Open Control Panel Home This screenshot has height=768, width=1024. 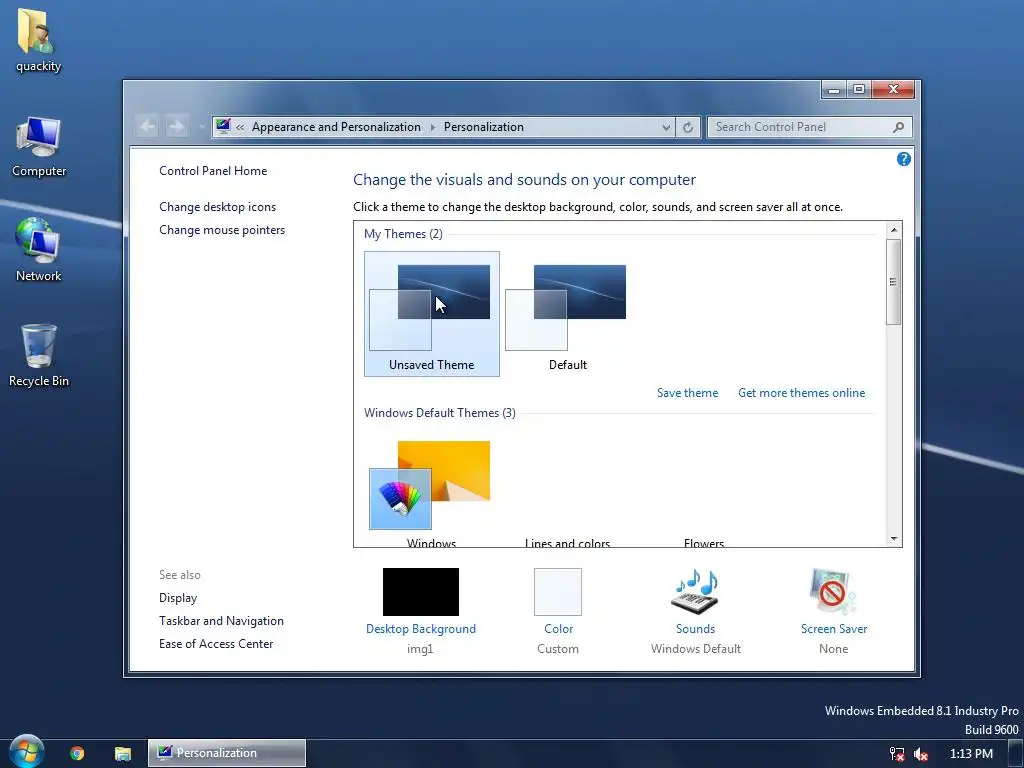click(213, 171)
